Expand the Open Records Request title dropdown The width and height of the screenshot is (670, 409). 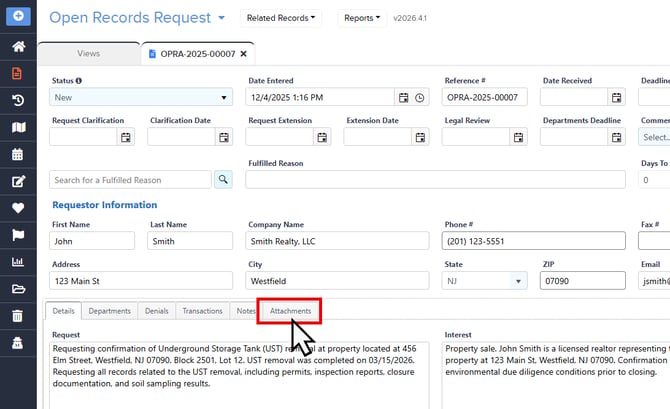point(221,18)
